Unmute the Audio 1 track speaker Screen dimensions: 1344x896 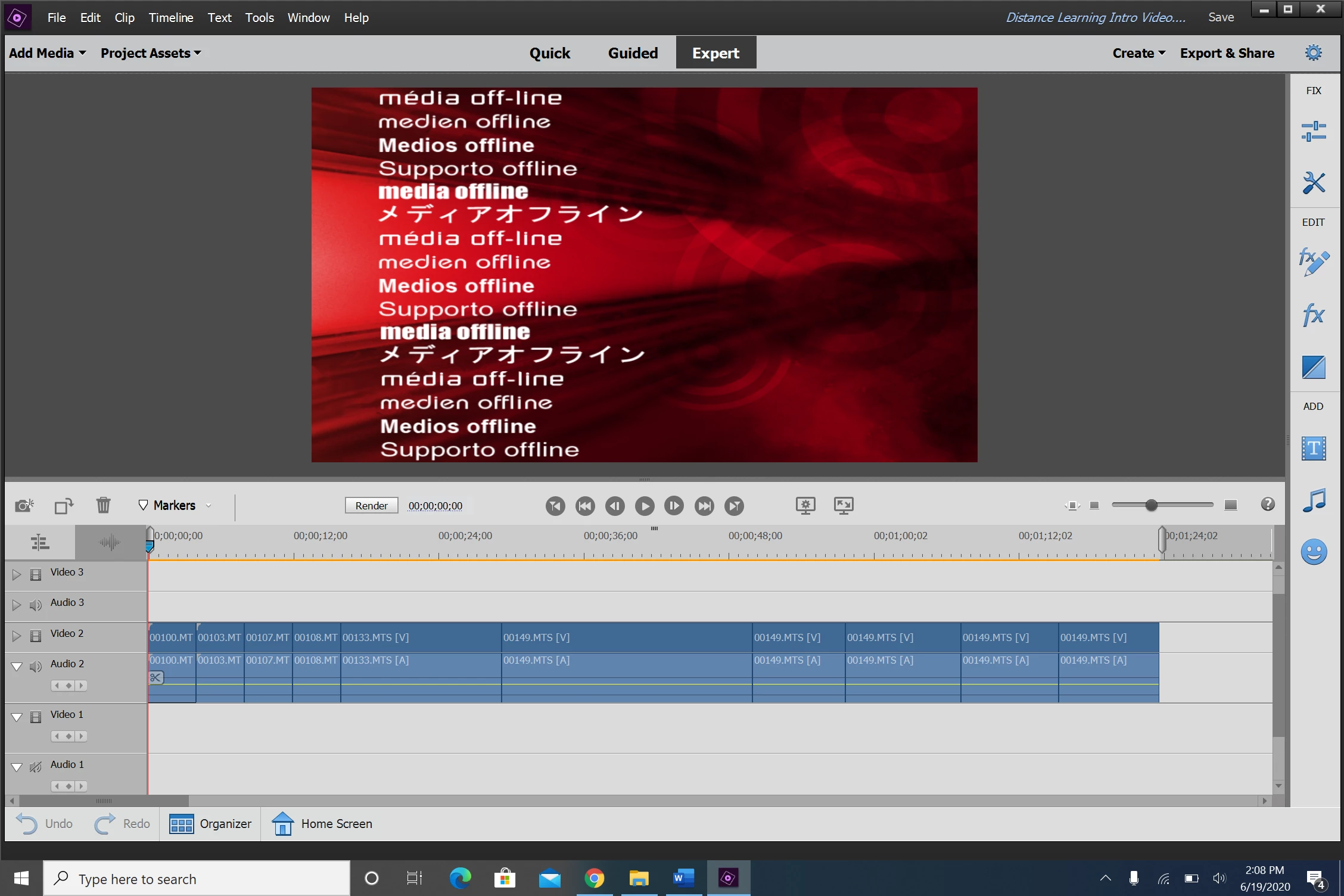pyautogui.click(x=36, y=767)
